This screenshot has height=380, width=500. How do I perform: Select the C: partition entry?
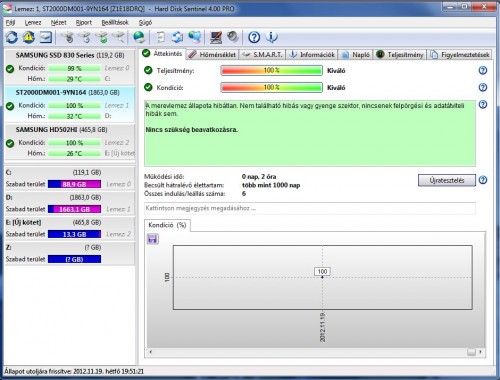pos(70,178)
